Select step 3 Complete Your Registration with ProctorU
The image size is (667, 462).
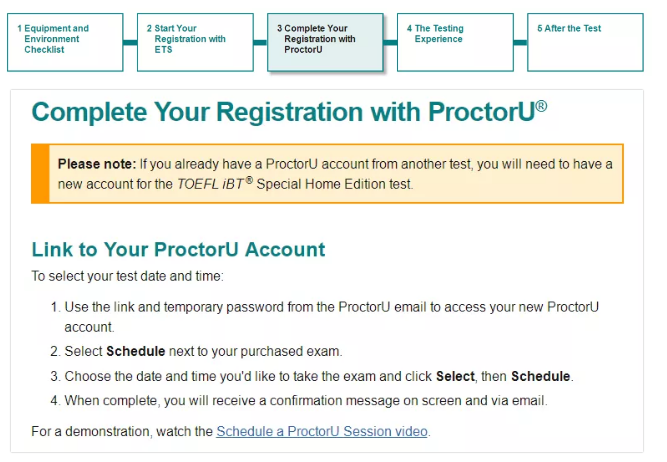pyautogui.click(x=325, y=42)
